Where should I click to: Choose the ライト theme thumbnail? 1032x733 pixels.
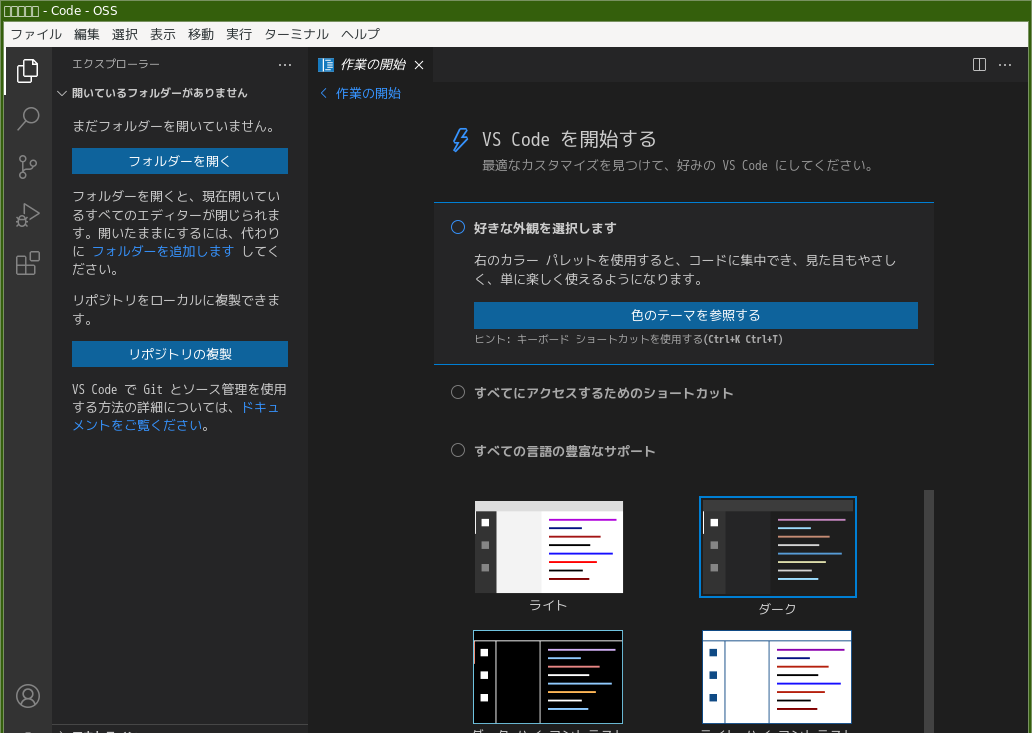click(549, 547)
